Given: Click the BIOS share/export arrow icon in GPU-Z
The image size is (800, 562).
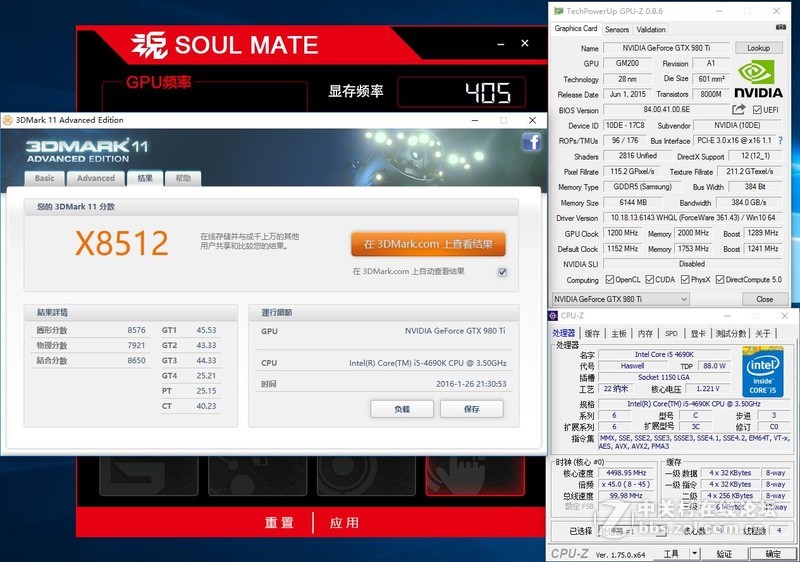Looking at the screenshot, I should [738, 109].
